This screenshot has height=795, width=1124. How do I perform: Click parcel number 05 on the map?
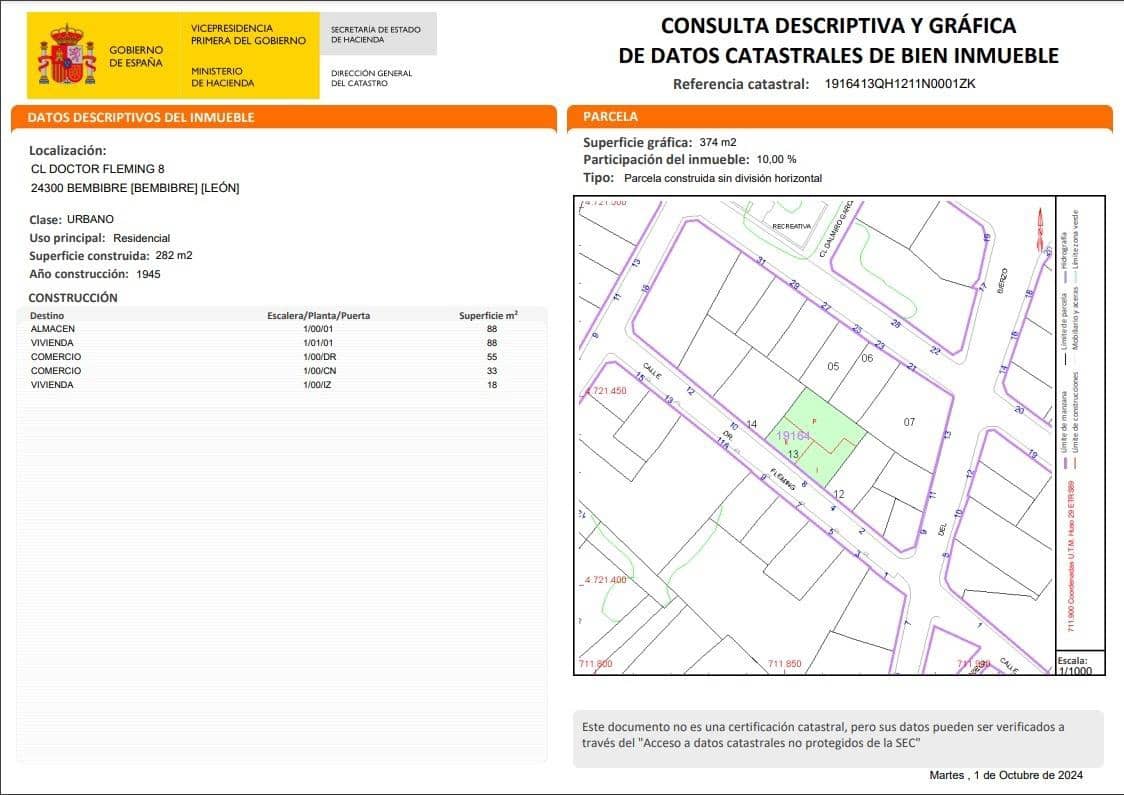833,367
